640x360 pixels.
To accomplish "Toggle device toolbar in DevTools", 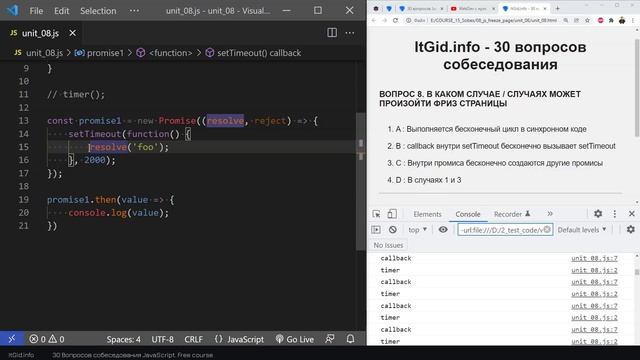I will (x=392, y=214).
